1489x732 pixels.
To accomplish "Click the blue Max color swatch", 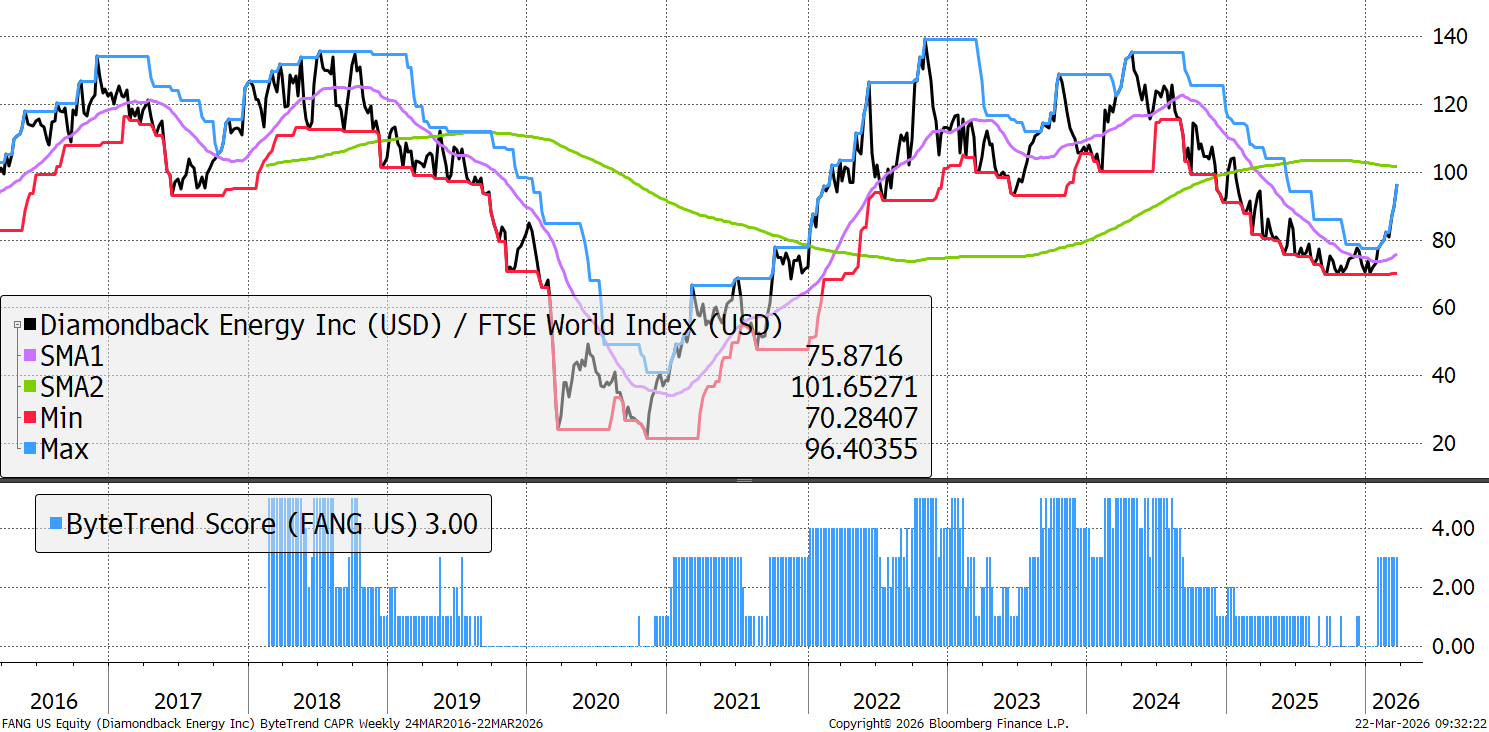I will click(30, 449).
